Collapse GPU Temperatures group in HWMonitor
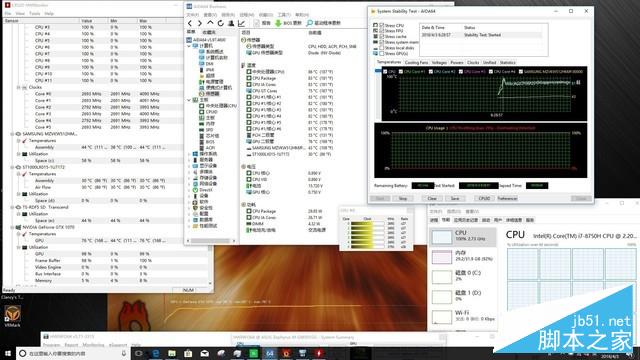Screen dimensions: 640x360 tap(18, 234)
